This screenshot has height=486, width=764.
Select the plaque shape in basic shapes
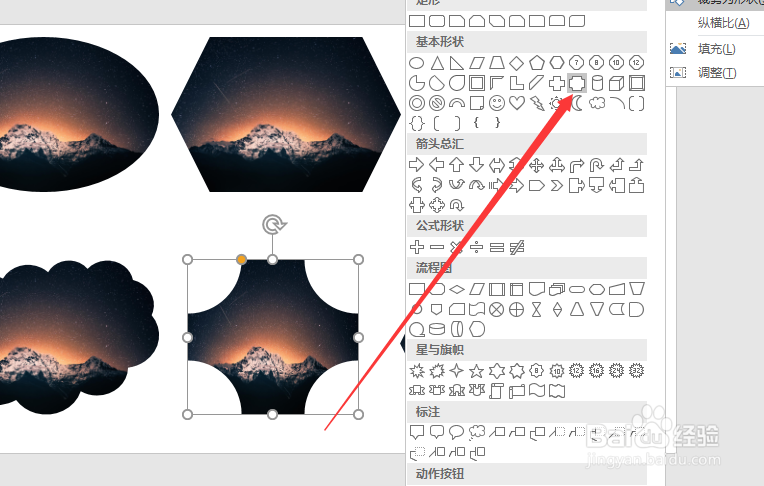click(x=577, y=83)
